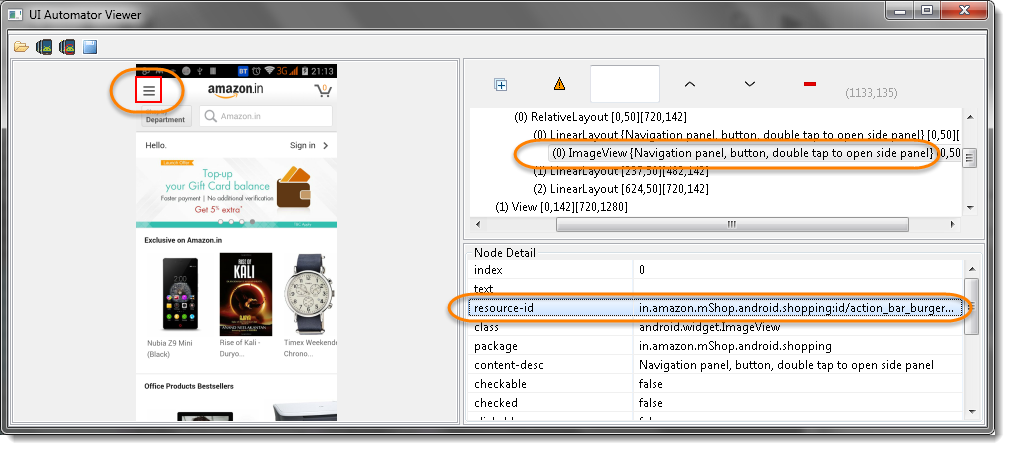Click the content-desc value cell
Viewport: 1010px width, 450px height.
click(x=799, y=365)
